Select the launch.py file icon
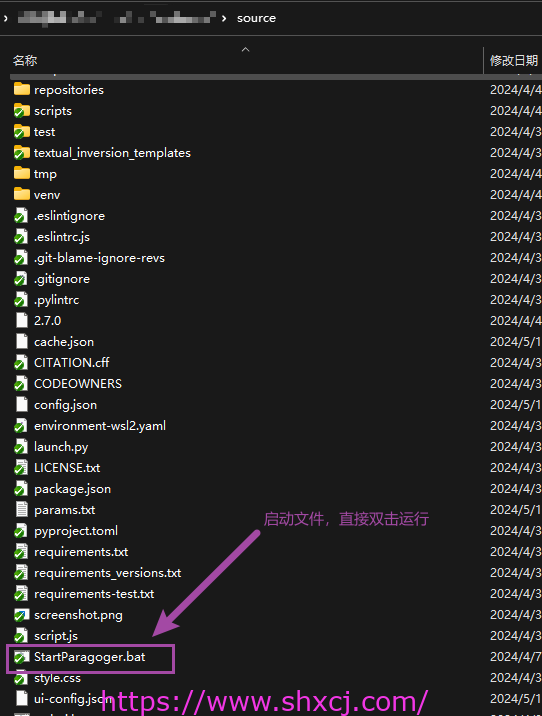542x716 pixels. (21, 447)
